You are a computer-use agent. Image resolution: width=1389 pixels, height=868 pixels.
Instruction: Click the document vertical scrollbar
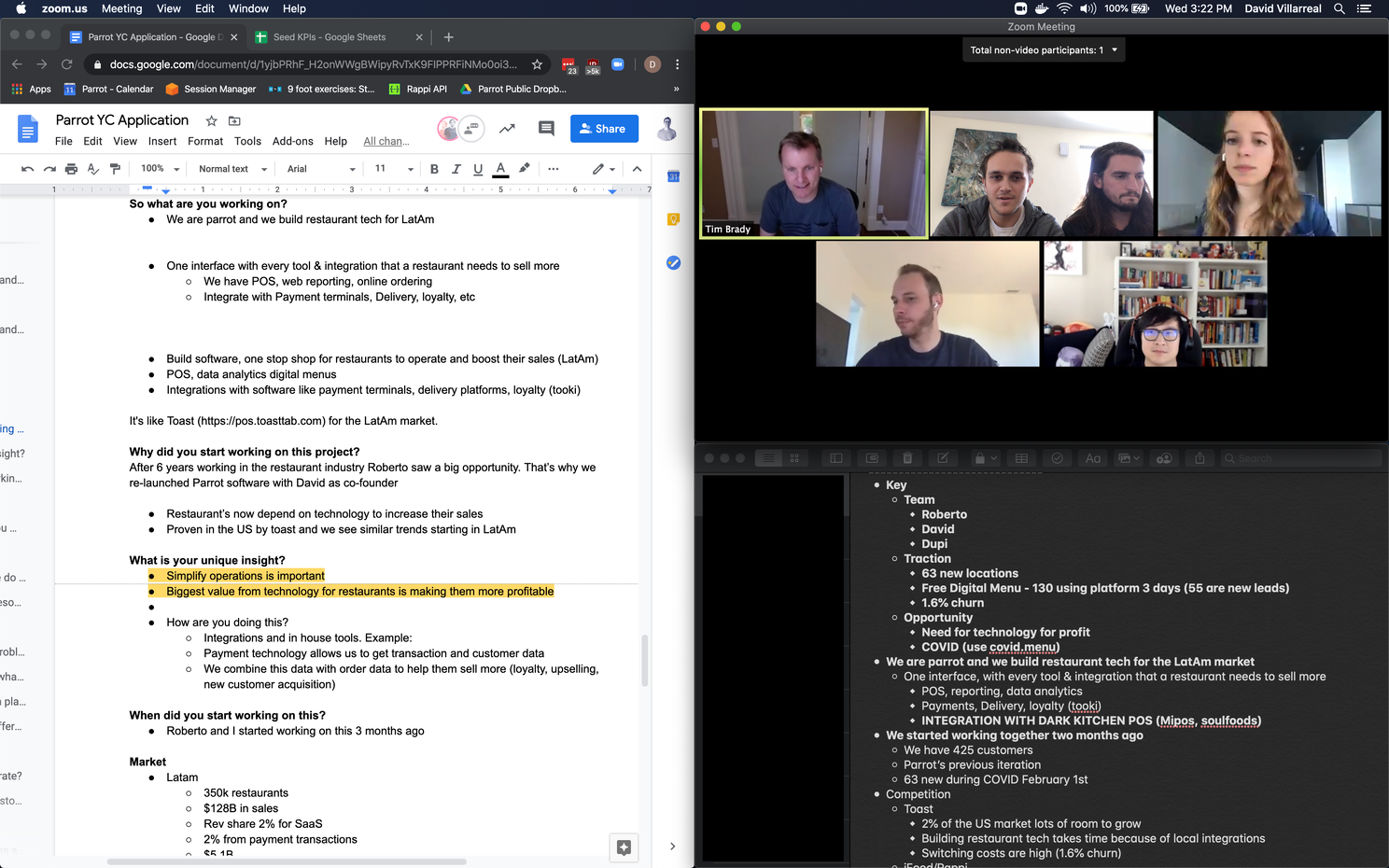tap(644, 661)
